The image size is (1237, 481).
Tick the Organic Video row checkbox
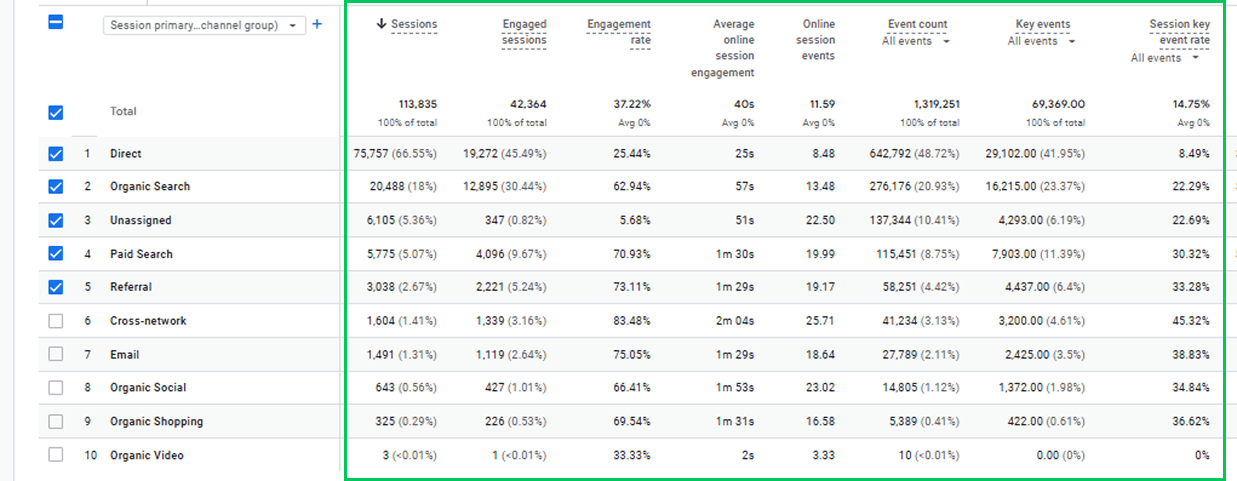click(56, 455)
